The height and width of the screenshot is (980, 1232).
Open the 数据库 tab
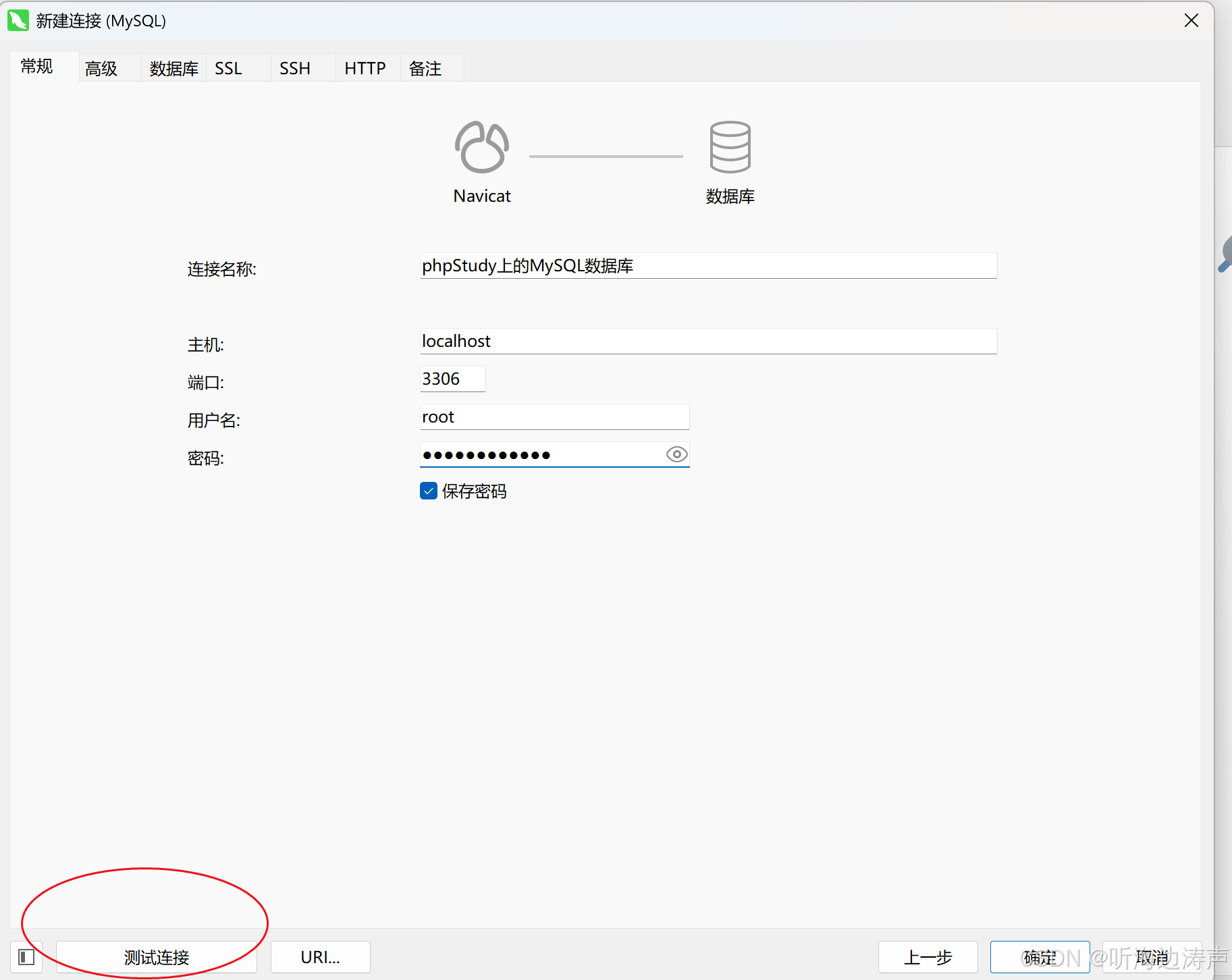(173, 68)
